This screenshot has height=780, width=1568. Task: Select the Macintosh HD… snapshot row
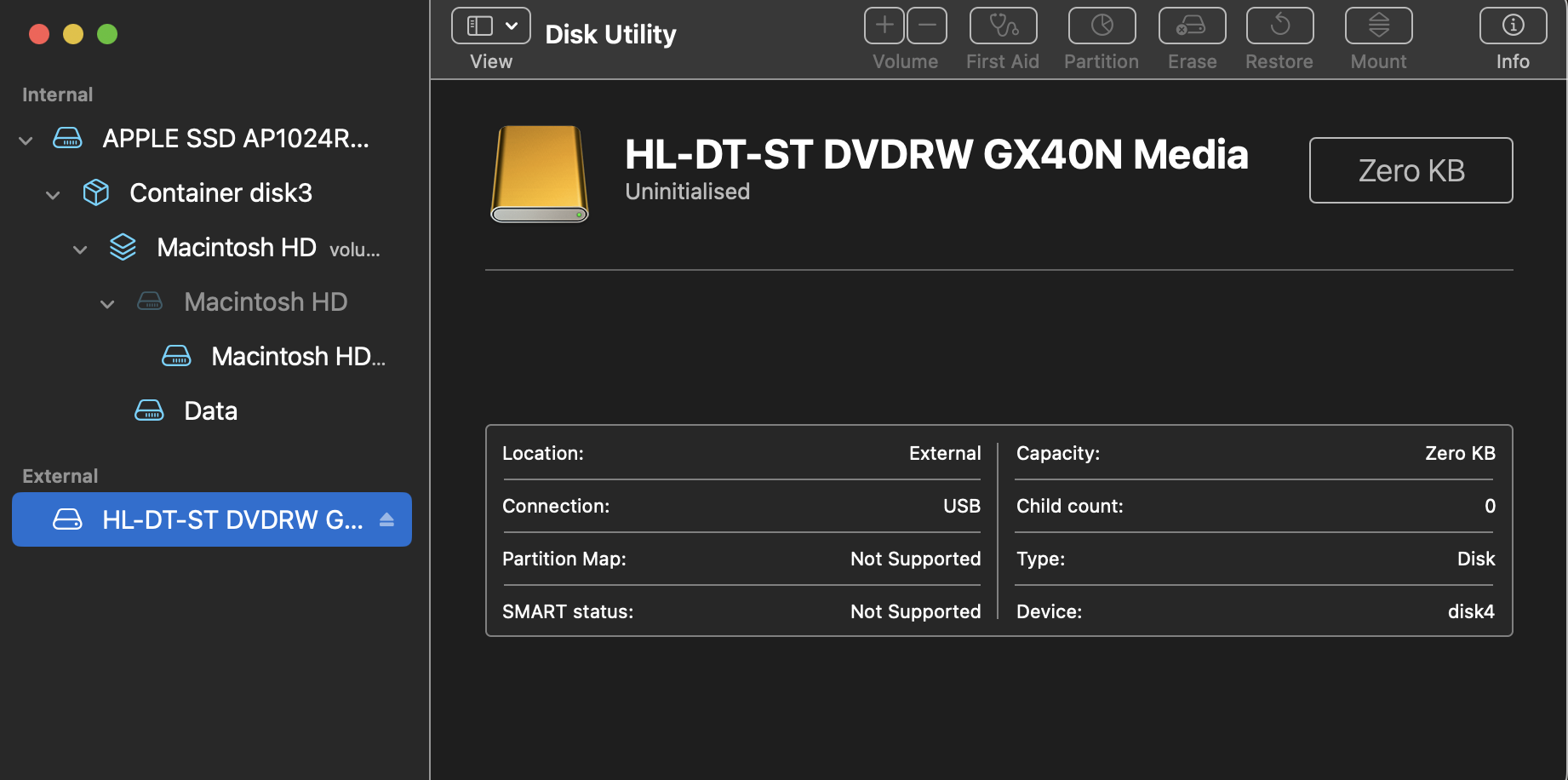click(212, 356)
